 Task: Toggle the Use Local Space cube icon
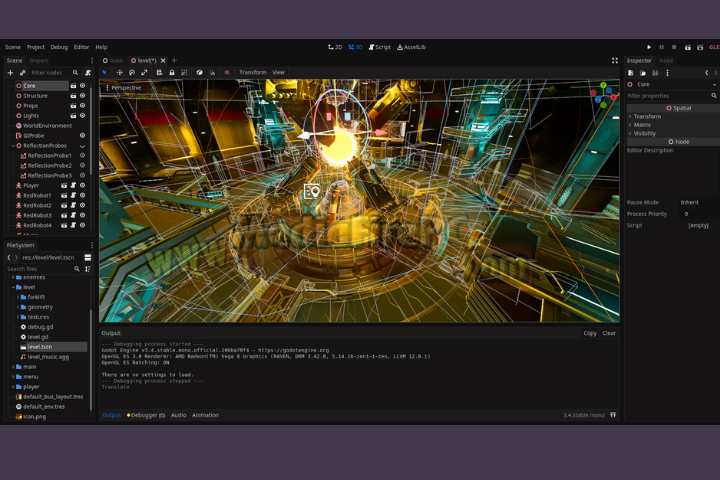[x=199, y=73]
